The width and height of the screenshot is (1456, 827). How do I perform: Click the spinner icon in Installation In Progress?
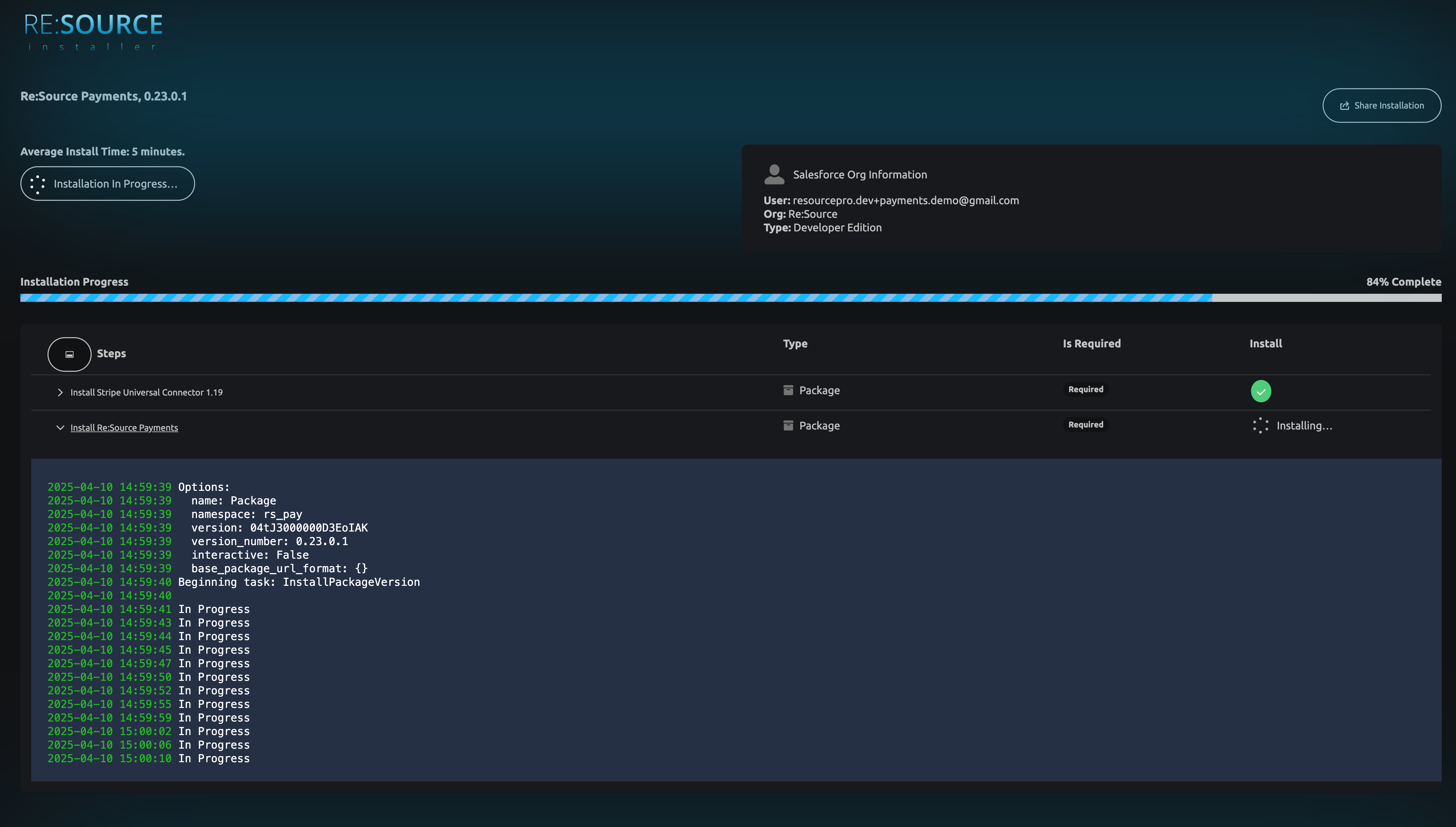tap(38, 184)
